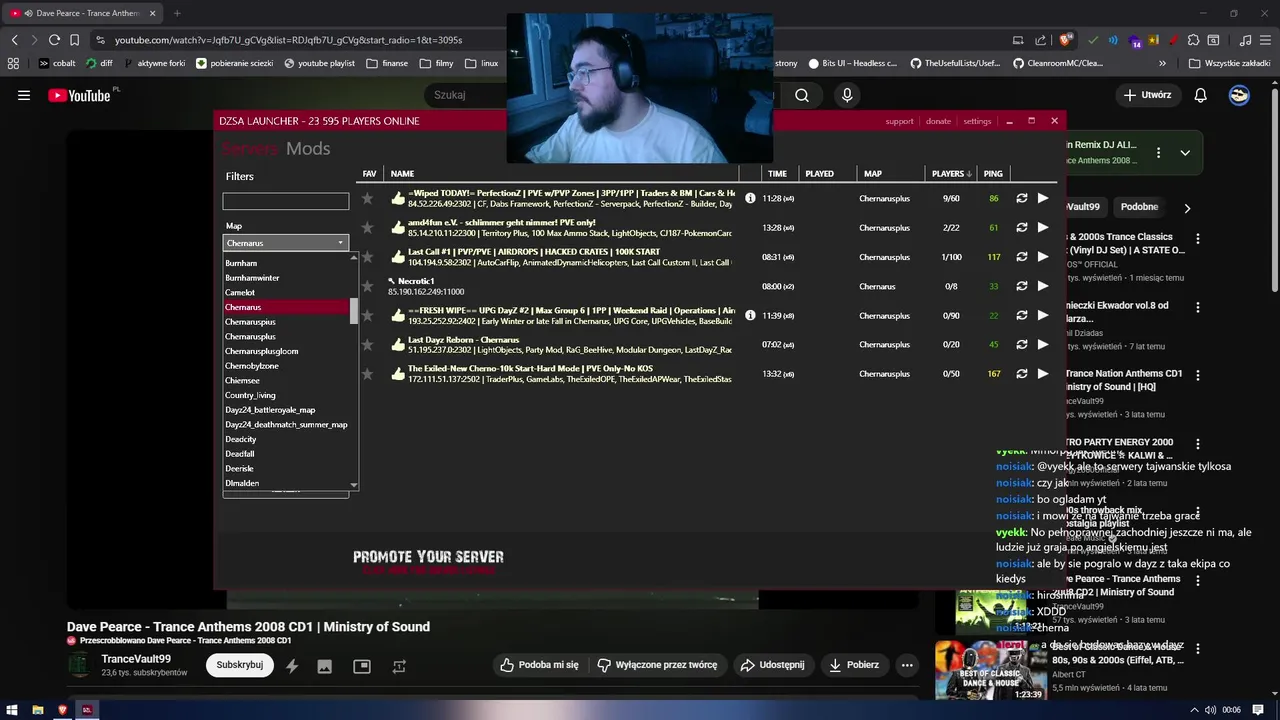The width and height of the screenshot is (1280, 720).
Task: Mark Necrotic1 server as favorite
Action: pos(368,286)
